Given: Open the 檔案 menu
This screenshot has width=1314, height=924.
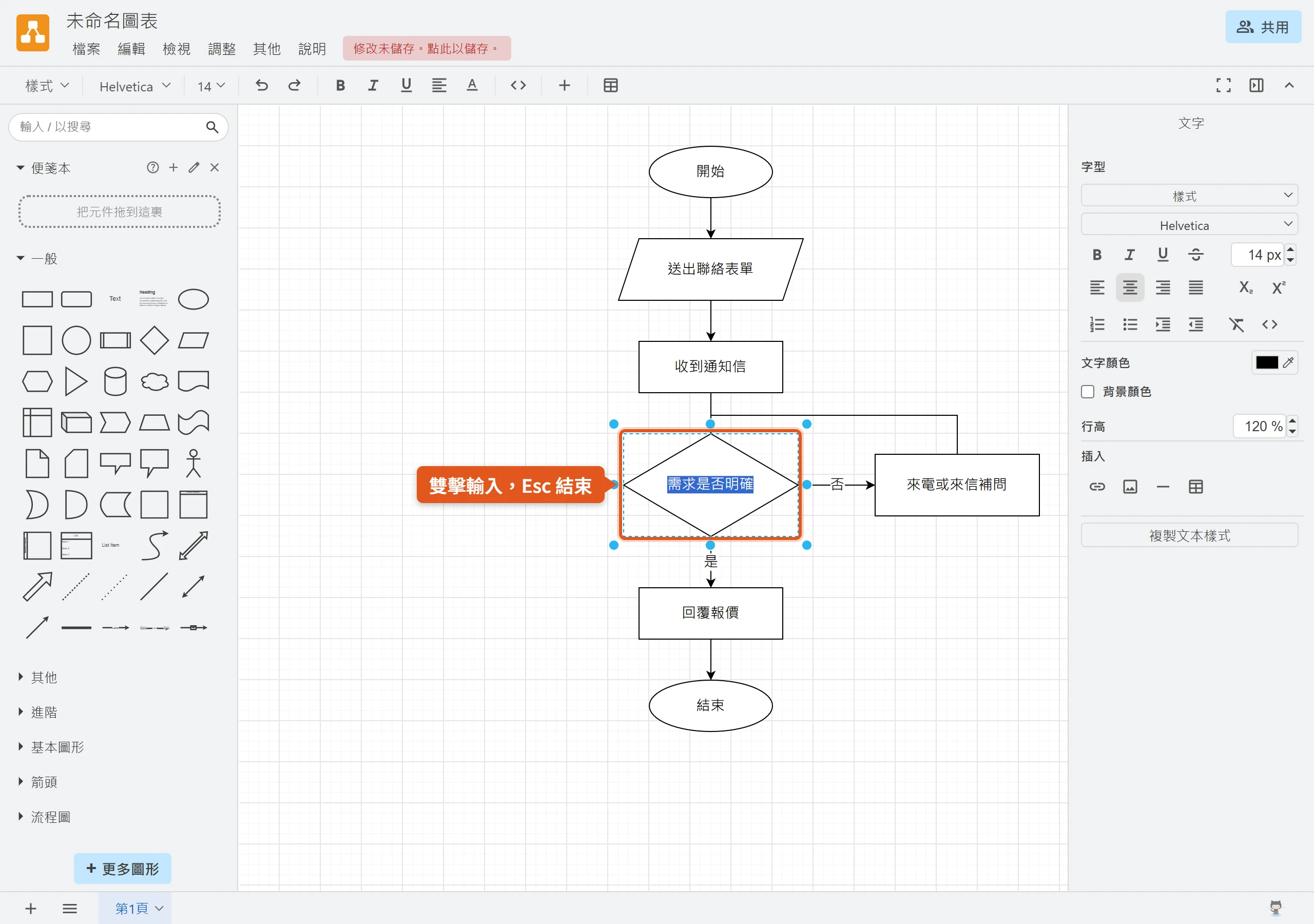Looking at the screenshot, I should tap(86, 49).
